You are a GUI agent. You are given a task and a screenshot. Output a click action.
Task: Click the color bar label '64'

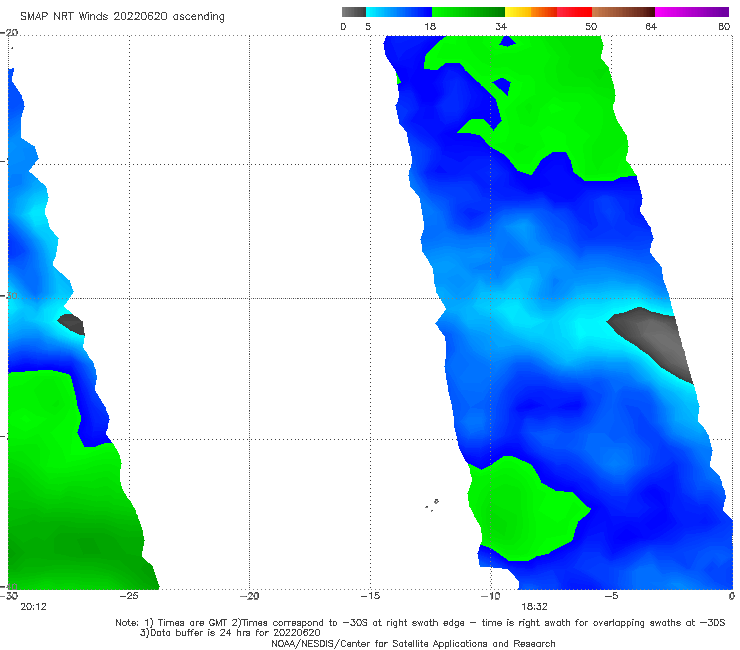[x=651, y=26]
